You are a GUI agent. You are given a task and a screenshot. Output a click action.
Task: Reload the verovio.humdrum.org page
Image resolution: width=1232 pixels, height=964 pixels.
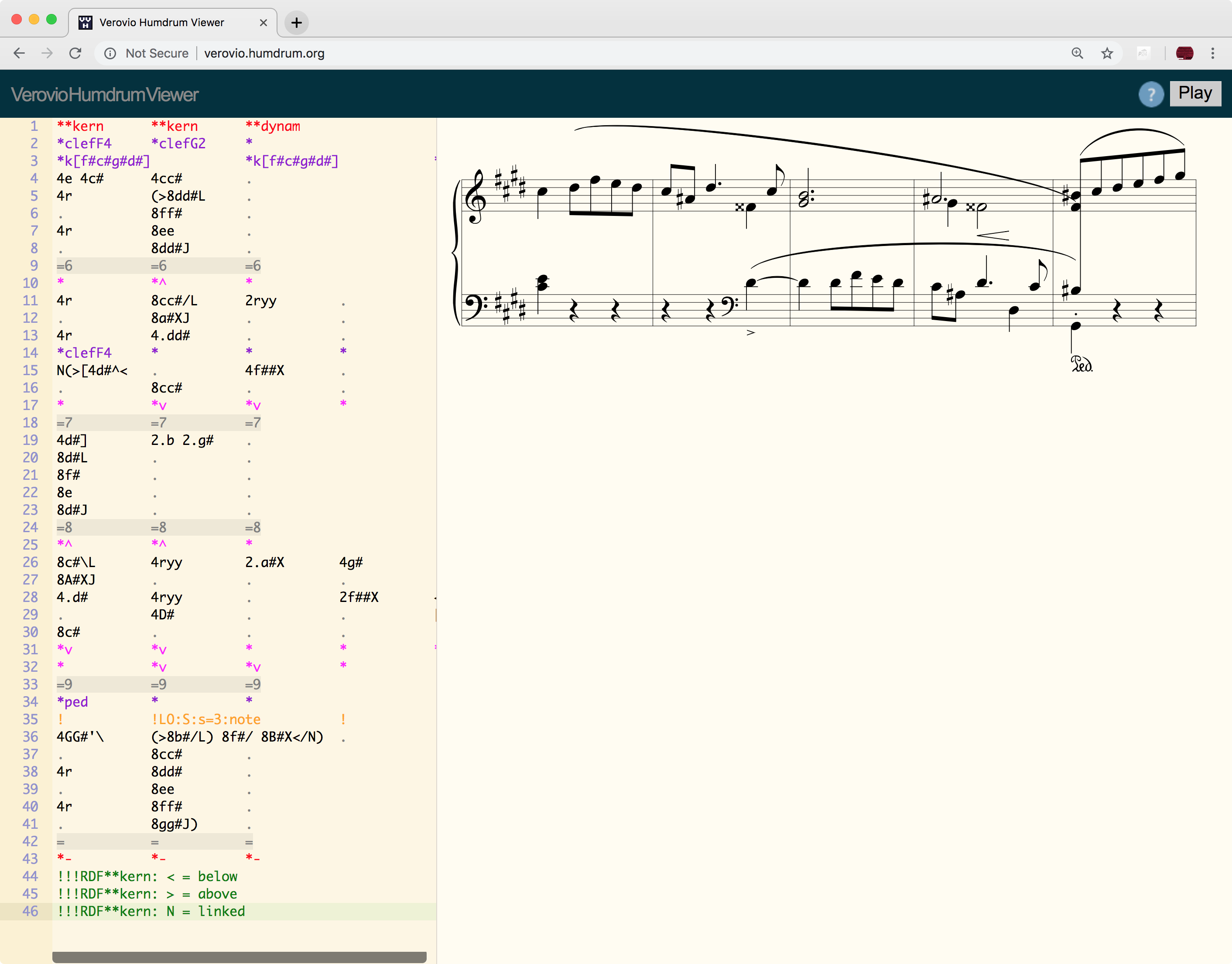point(75,53)
